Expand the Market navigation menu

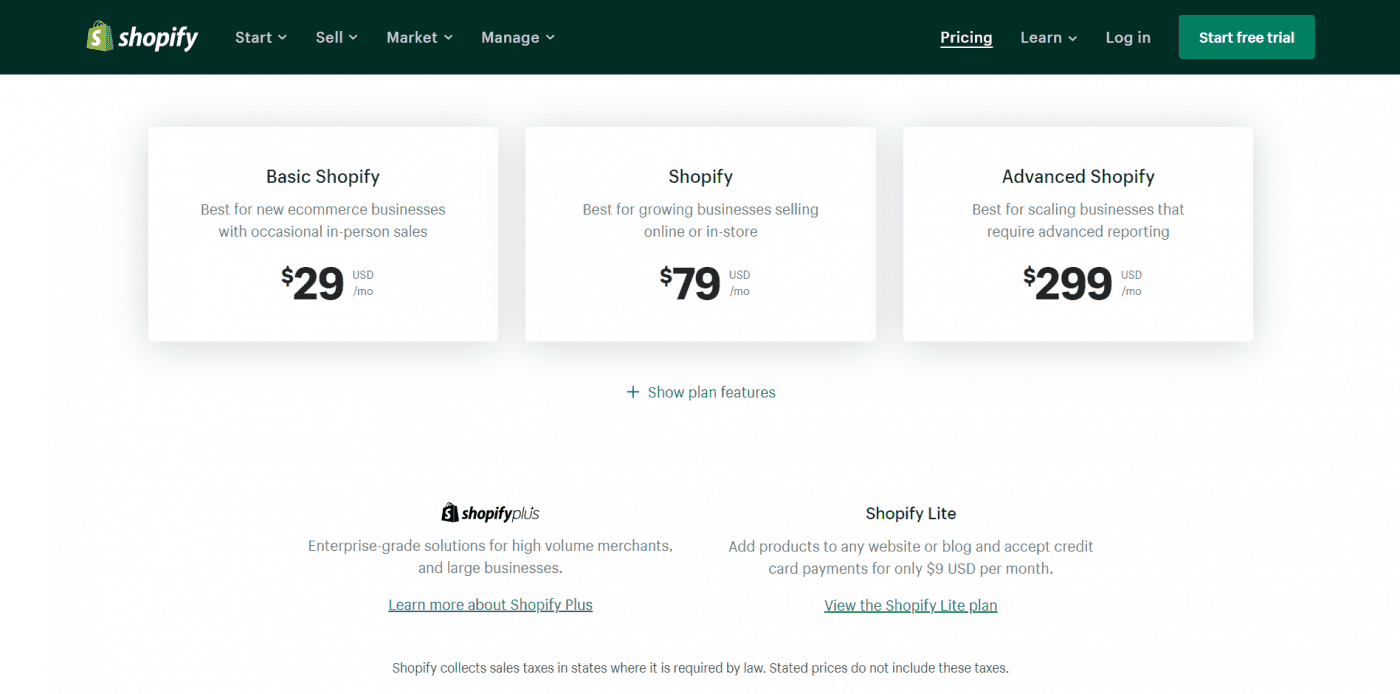click(420, 37)
